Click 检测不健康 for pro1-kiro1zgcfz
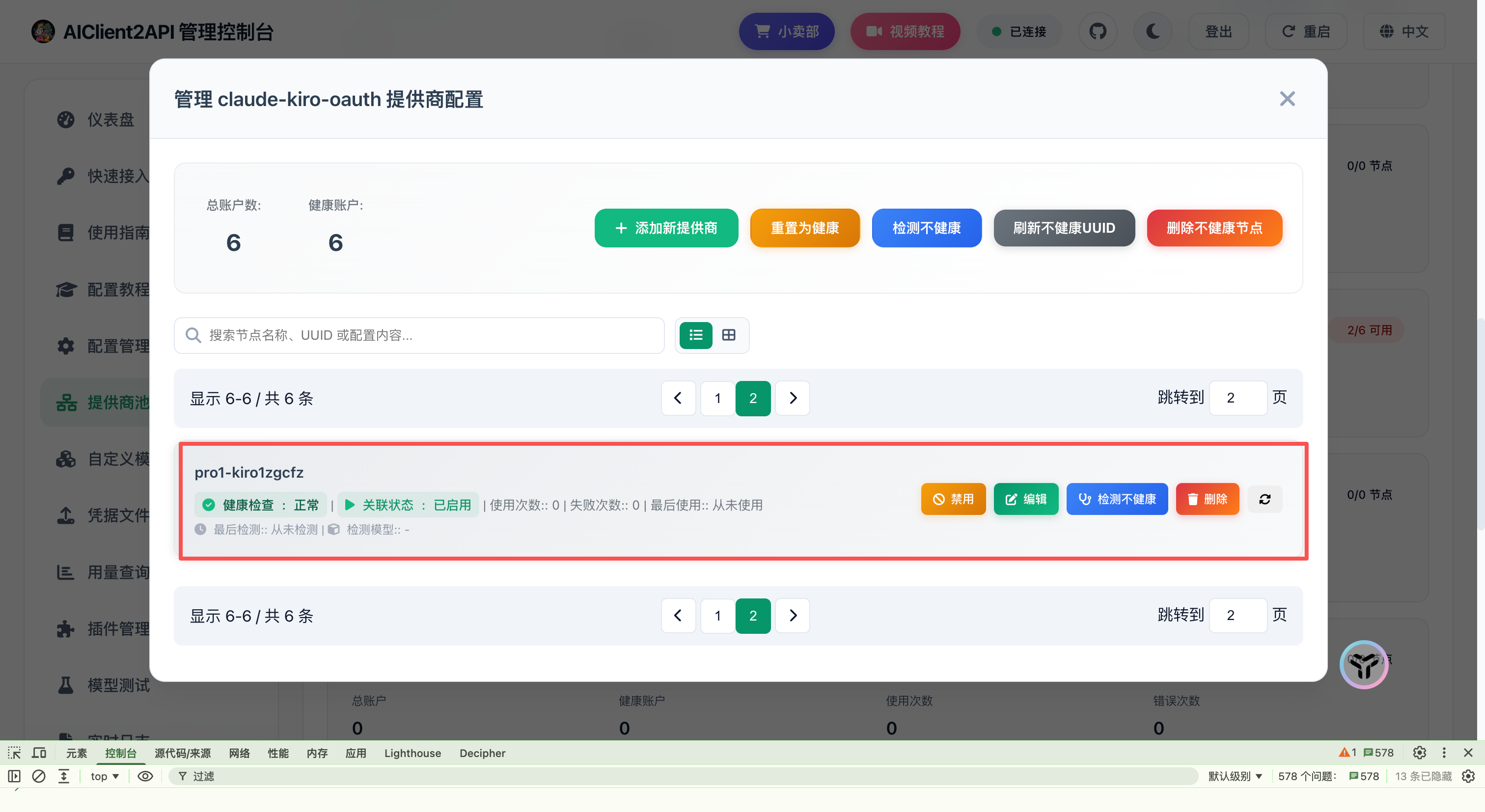This screenshot has height=812, width=1485. 1117,498
